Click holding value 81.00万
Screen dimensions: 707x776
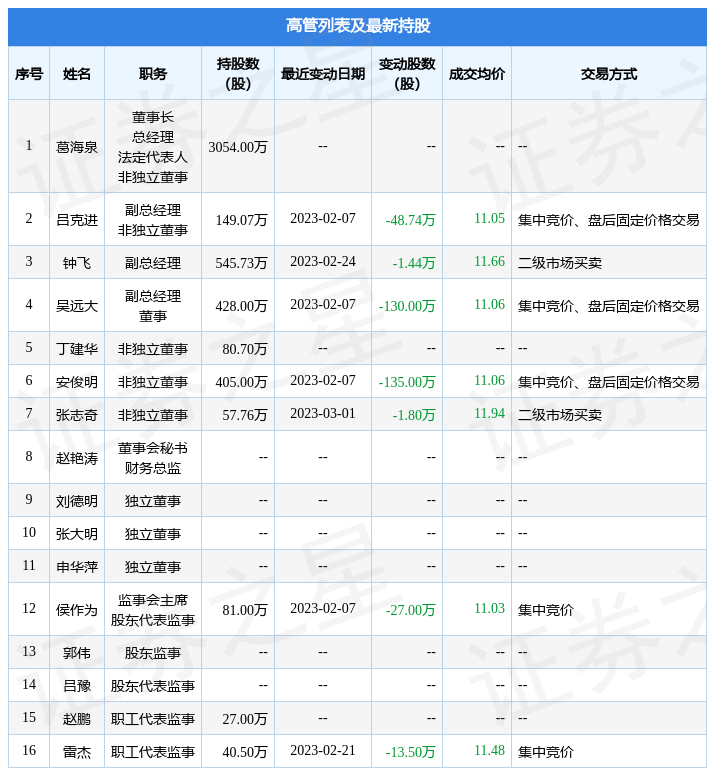245,610
